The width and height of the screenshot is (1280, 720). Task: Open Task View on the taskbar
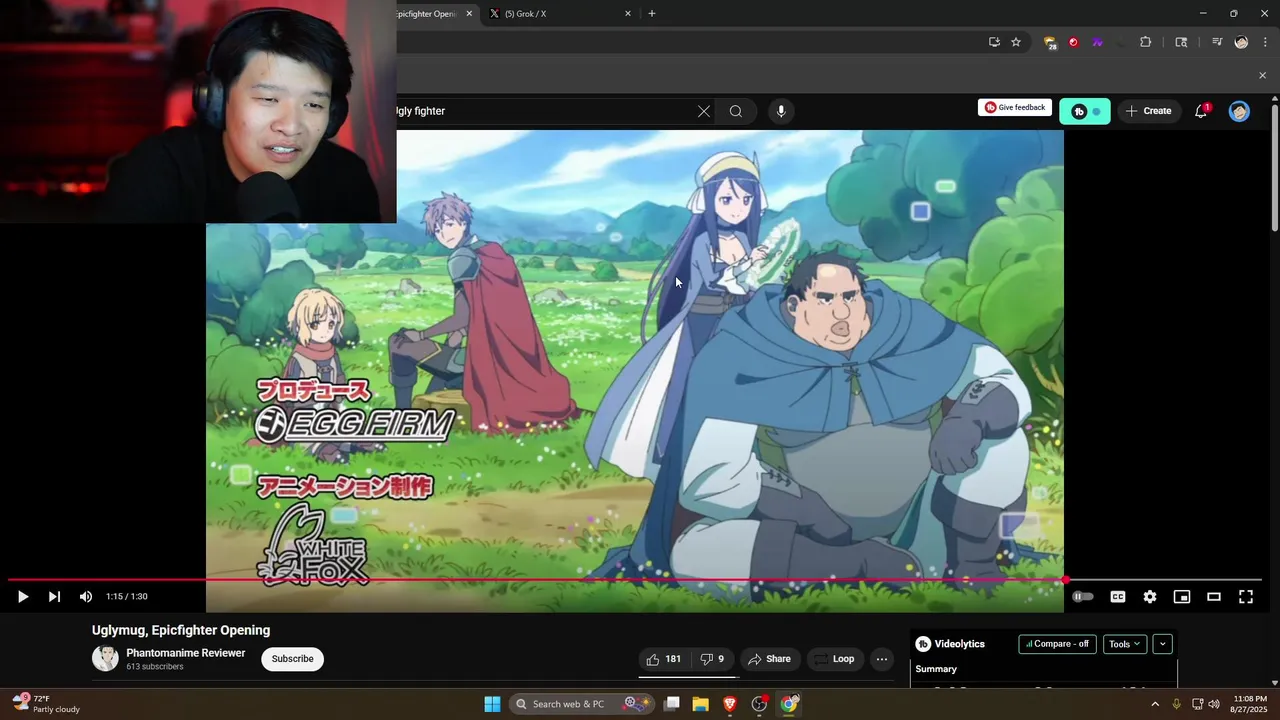coord(672,704)
